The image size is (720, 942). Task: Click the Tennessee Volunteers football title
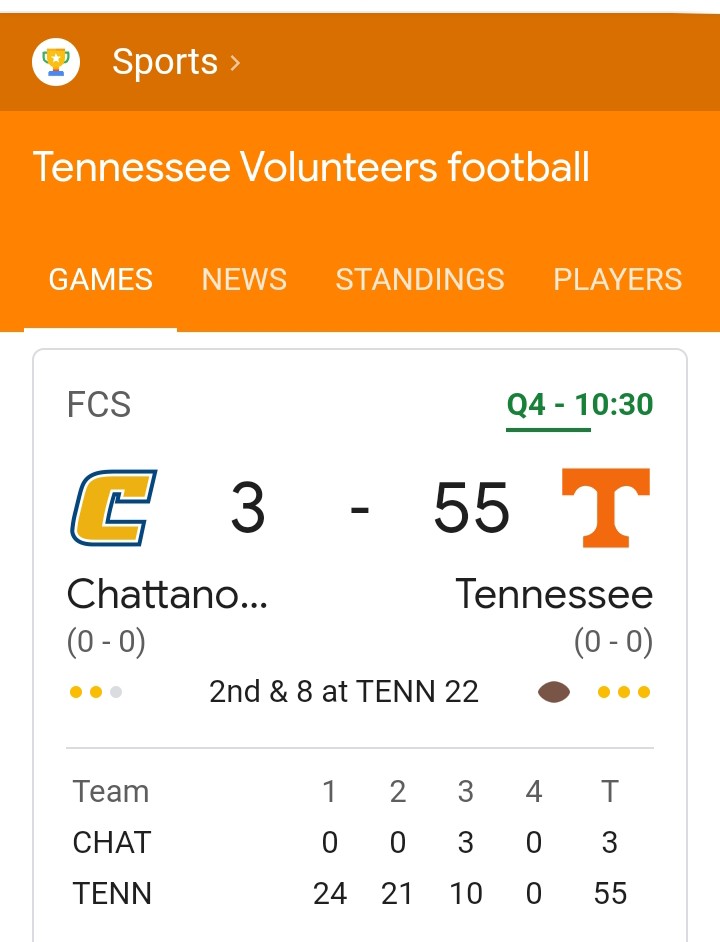311,167
